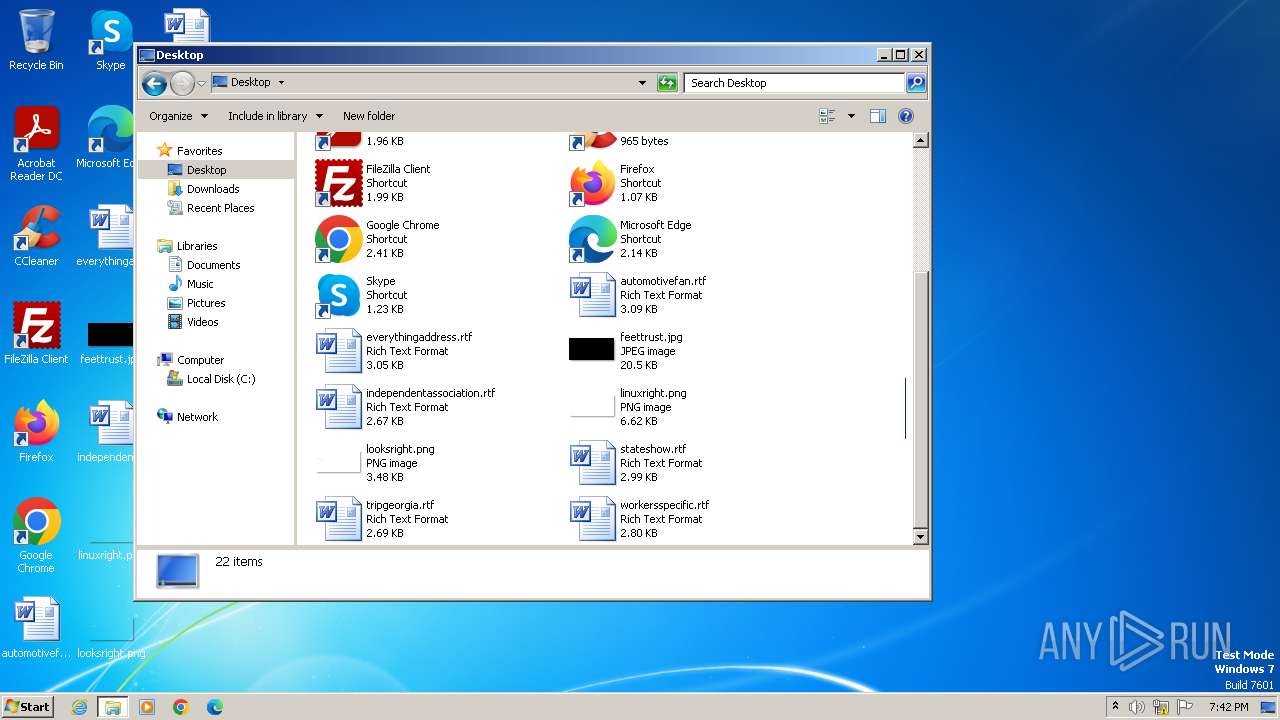Viewport: 1280px width, 720px height.
Task: Click the Explorer Forward navigation button
Action: tap(182, 83)
